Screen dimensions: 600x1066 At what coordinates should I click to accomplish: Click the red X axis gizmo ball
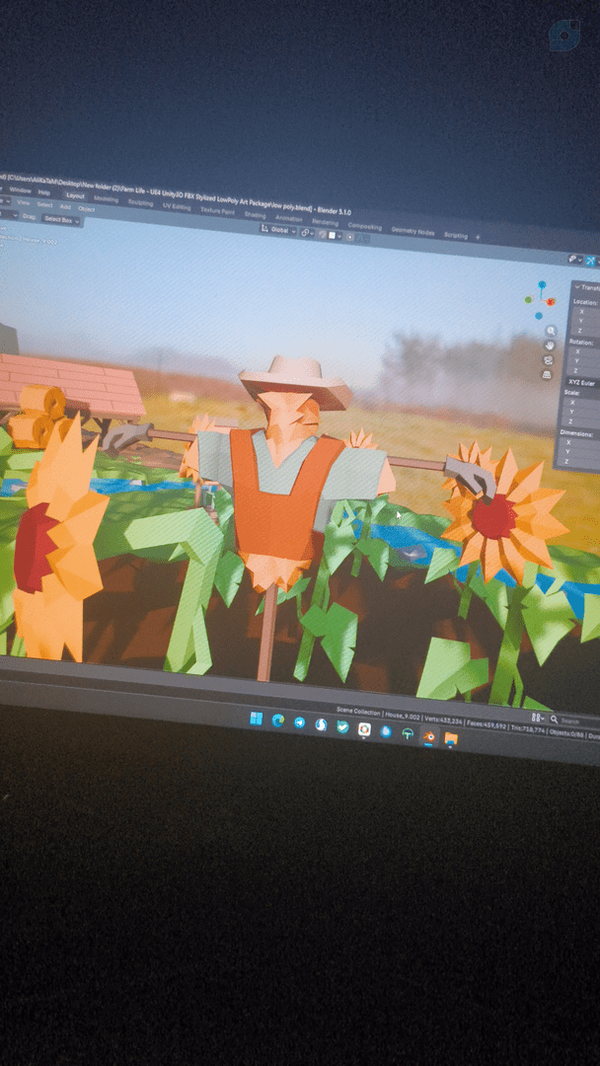(550, 302)
